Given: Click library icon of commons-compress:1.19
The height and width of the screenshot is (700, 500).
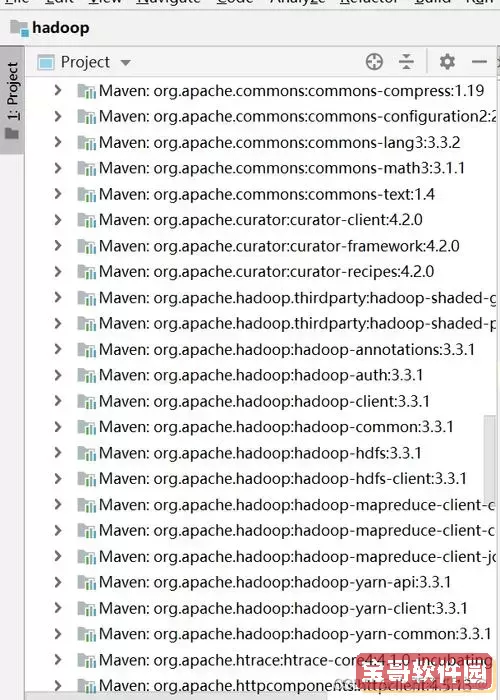Looking at the screenshot, I should pyautogui.click(x=87, y=91).
